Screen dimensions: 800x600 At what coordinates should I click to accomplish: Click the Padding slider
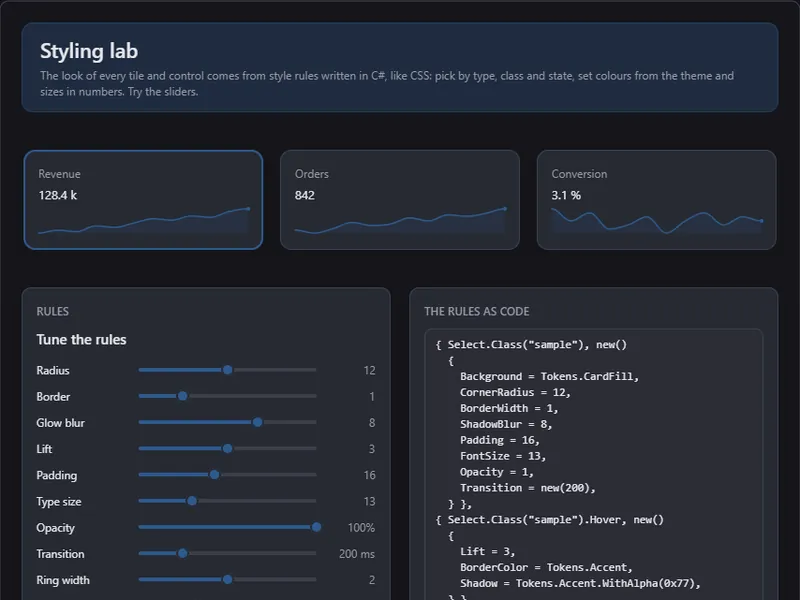click(x=228, y=475)
